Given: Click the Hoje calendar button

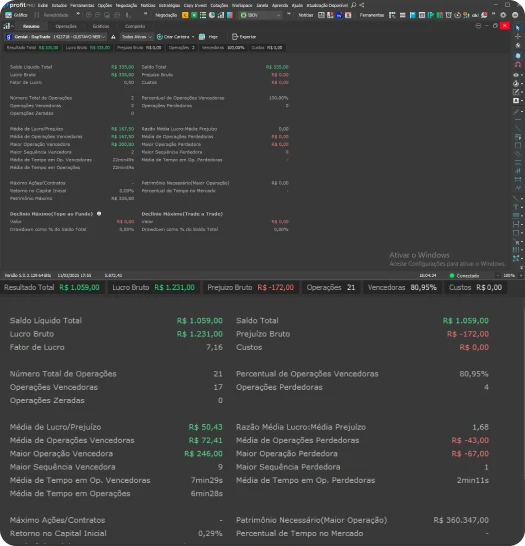Looking at the screenshot, I should coord(208,37).
